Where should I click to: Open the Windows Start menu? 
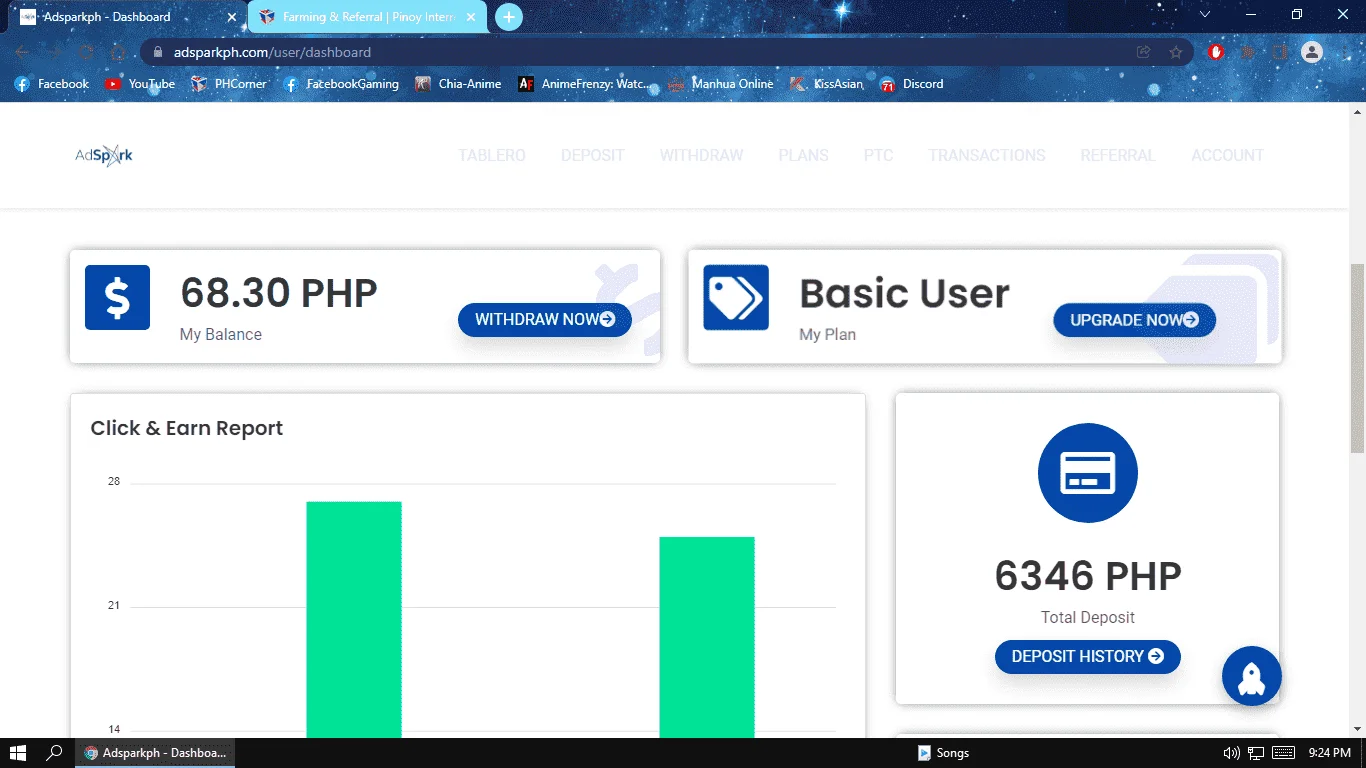pyautogui.click(x=17, y=753)
